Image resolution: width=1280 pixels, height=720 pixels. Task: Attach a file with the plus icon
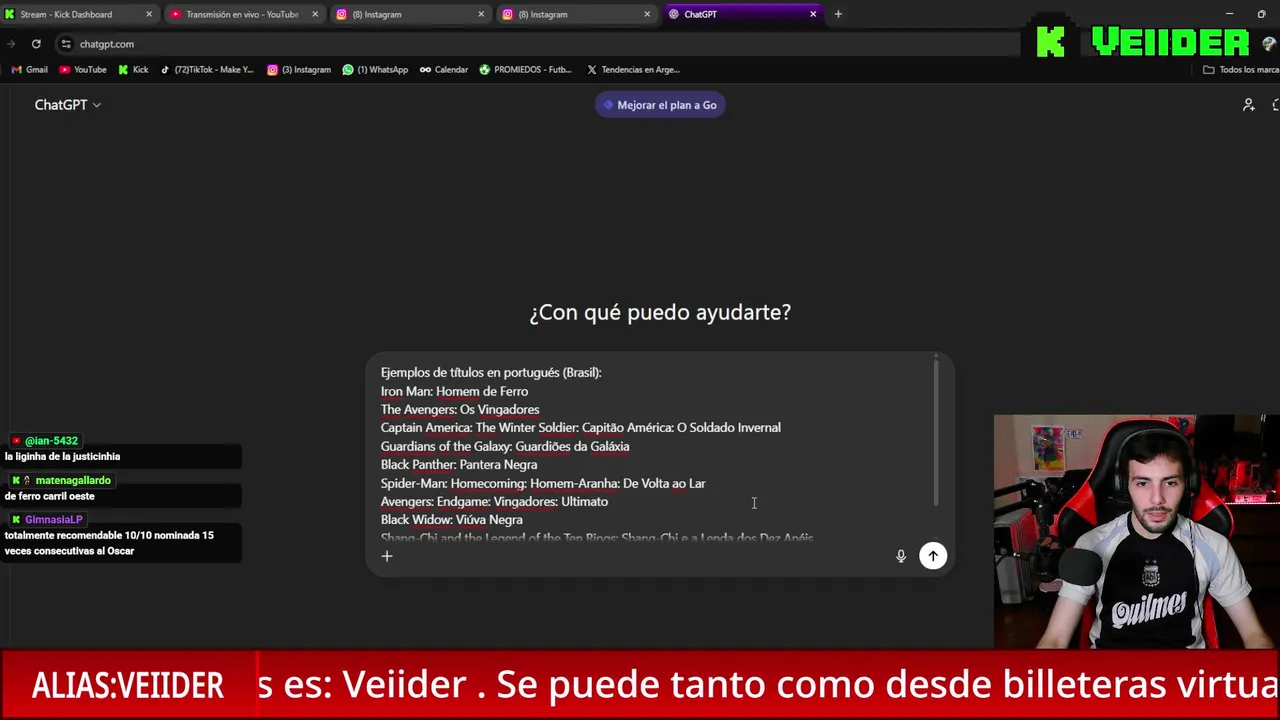387,556
